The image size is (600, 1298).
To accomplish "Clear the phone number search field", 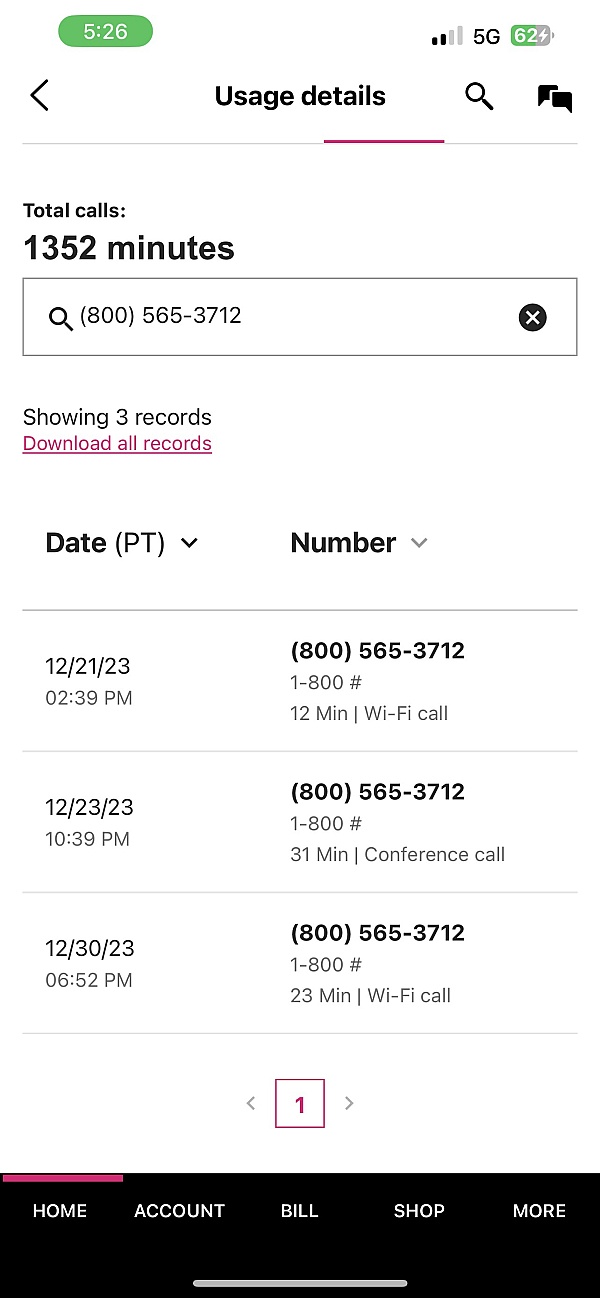I will pos(533,318).
